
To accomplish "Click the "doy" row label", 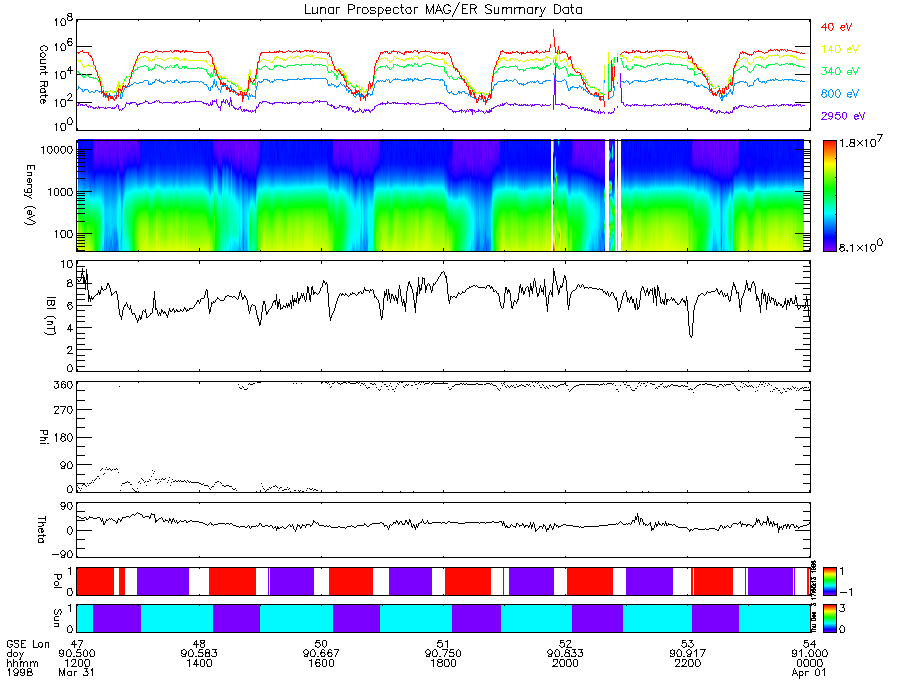I will (15, 654).
